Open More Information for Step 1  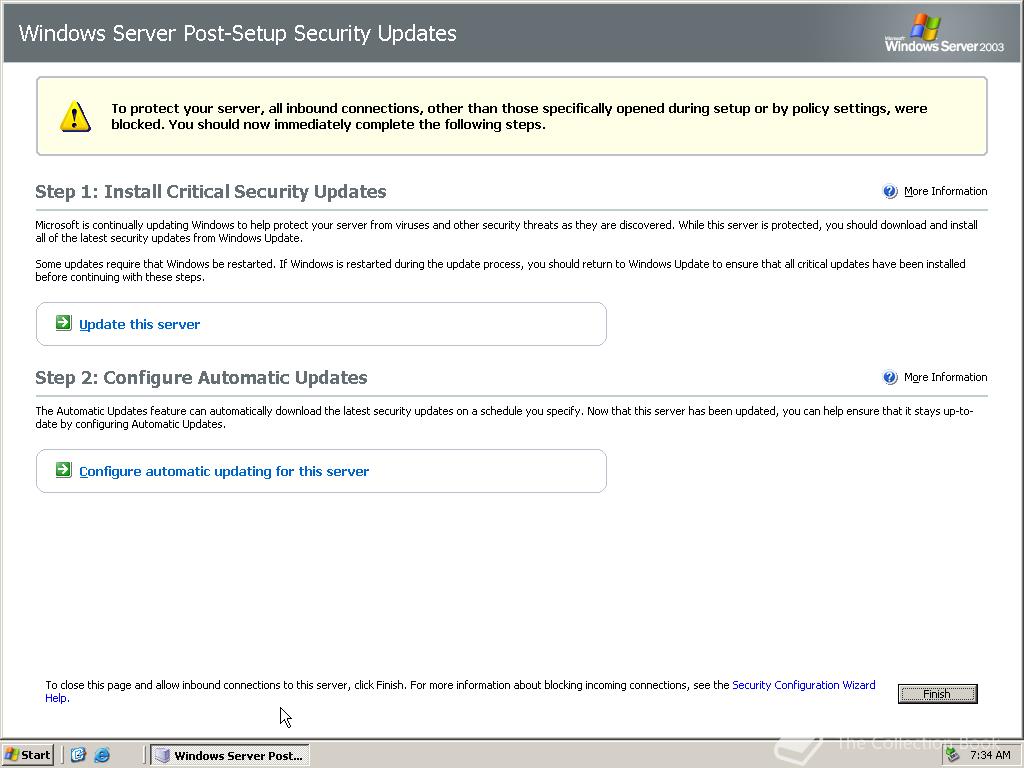946,191
